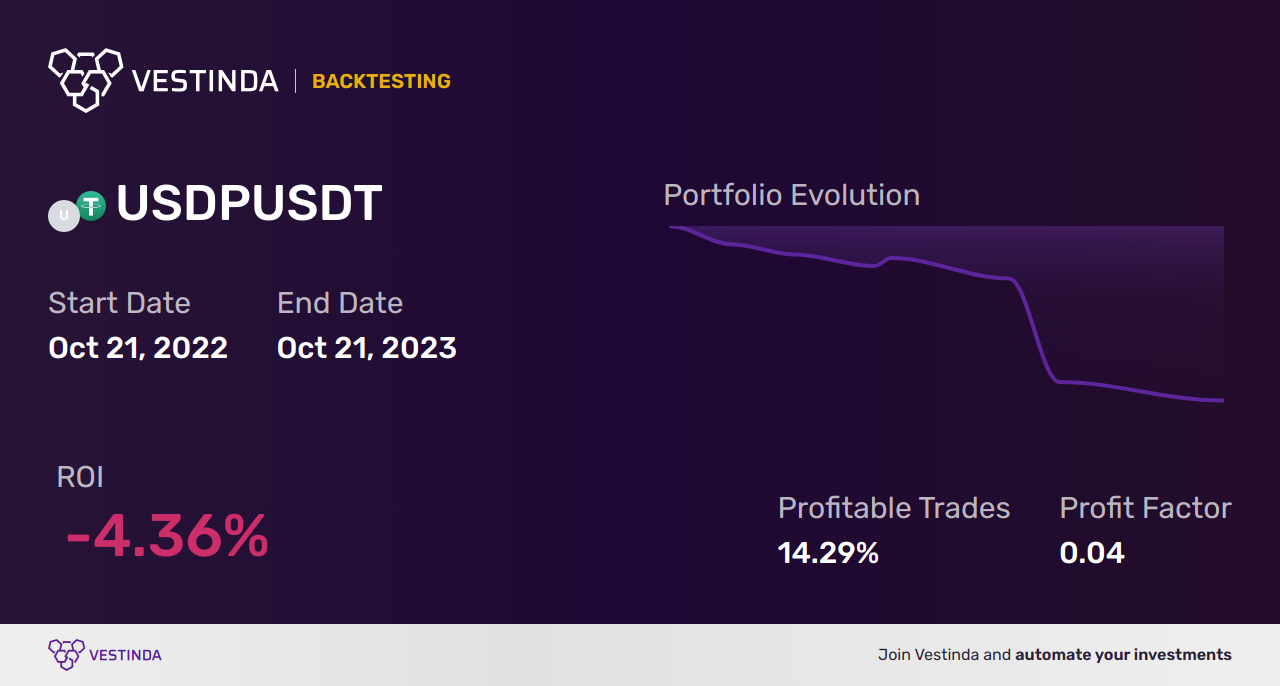Click the Profitable Trades label
1280x686 pixels.
pos(894,508)
